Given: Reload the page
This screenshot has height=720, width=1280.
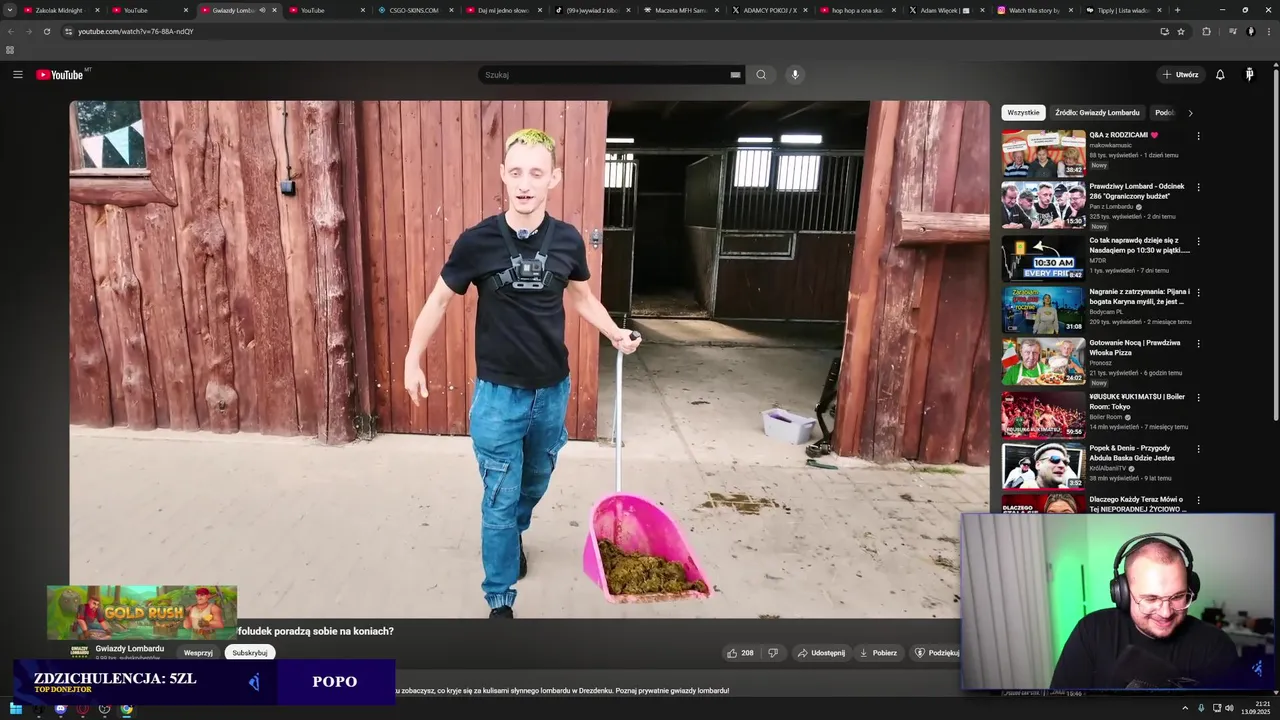Looking at the screenshot, I should click(46, 31).
